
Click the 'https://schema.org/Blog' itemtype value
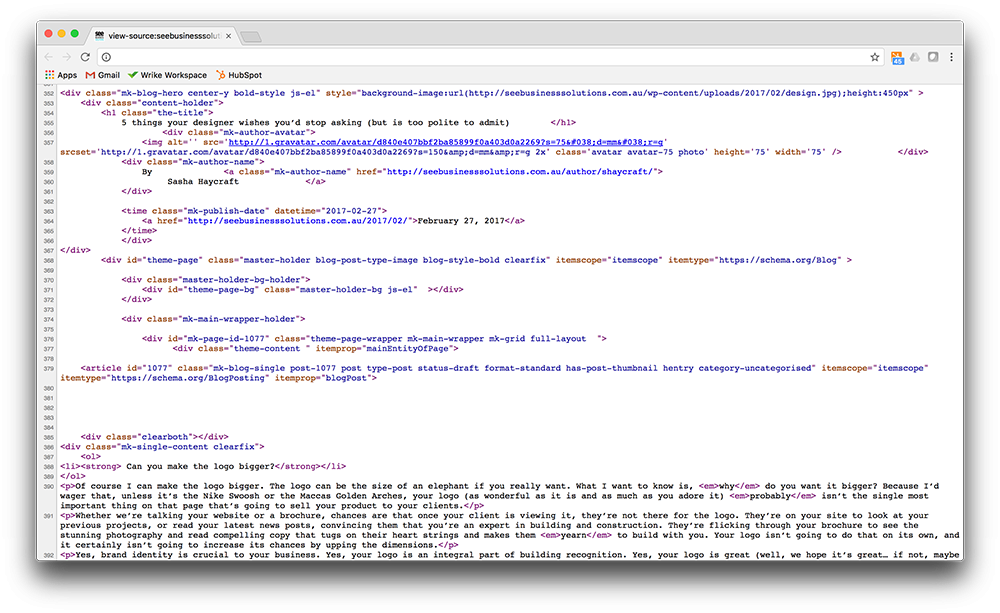(x=777, y=260)
